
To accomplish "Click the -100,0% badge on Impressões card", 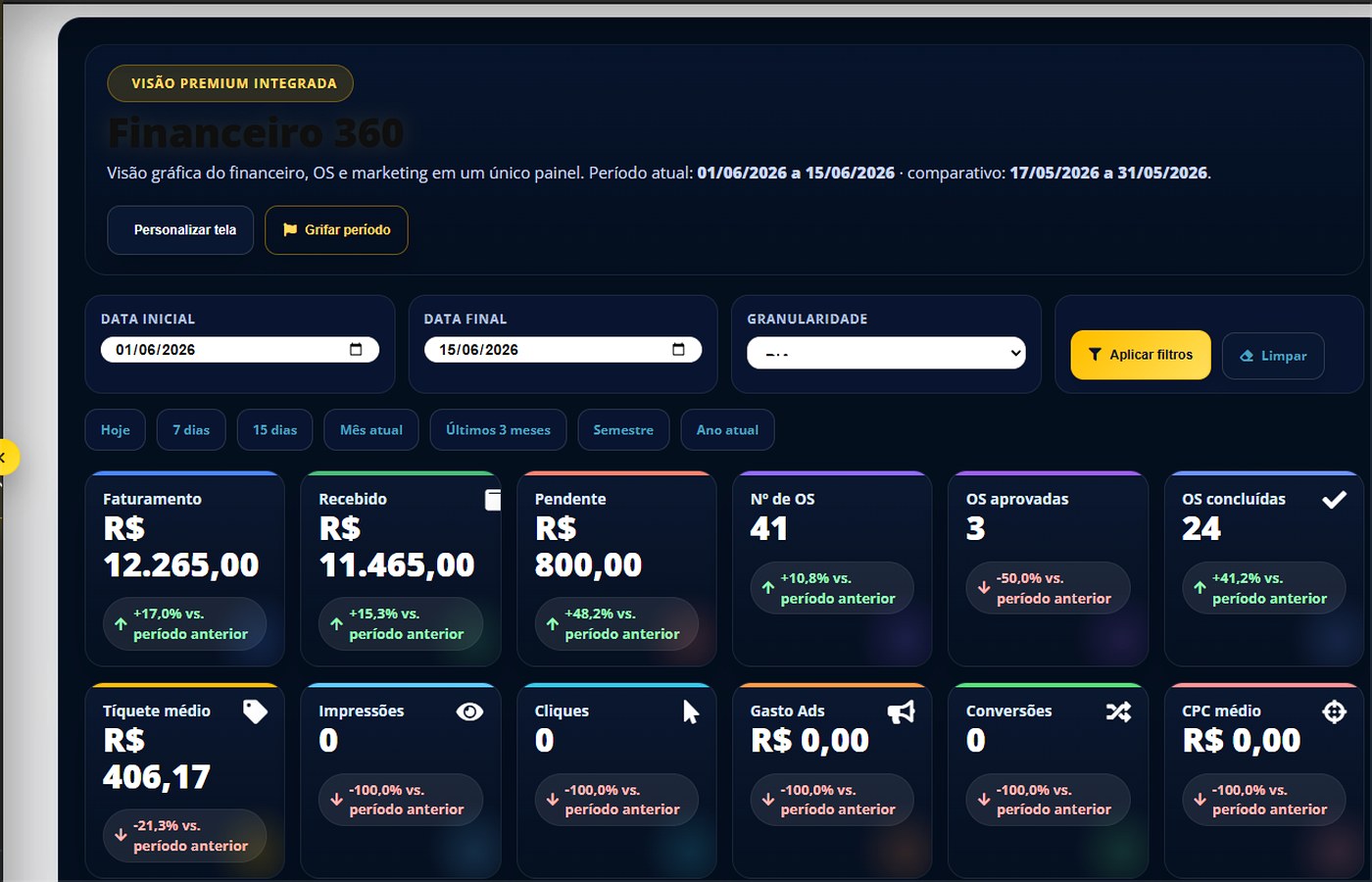I will [400, 800].
